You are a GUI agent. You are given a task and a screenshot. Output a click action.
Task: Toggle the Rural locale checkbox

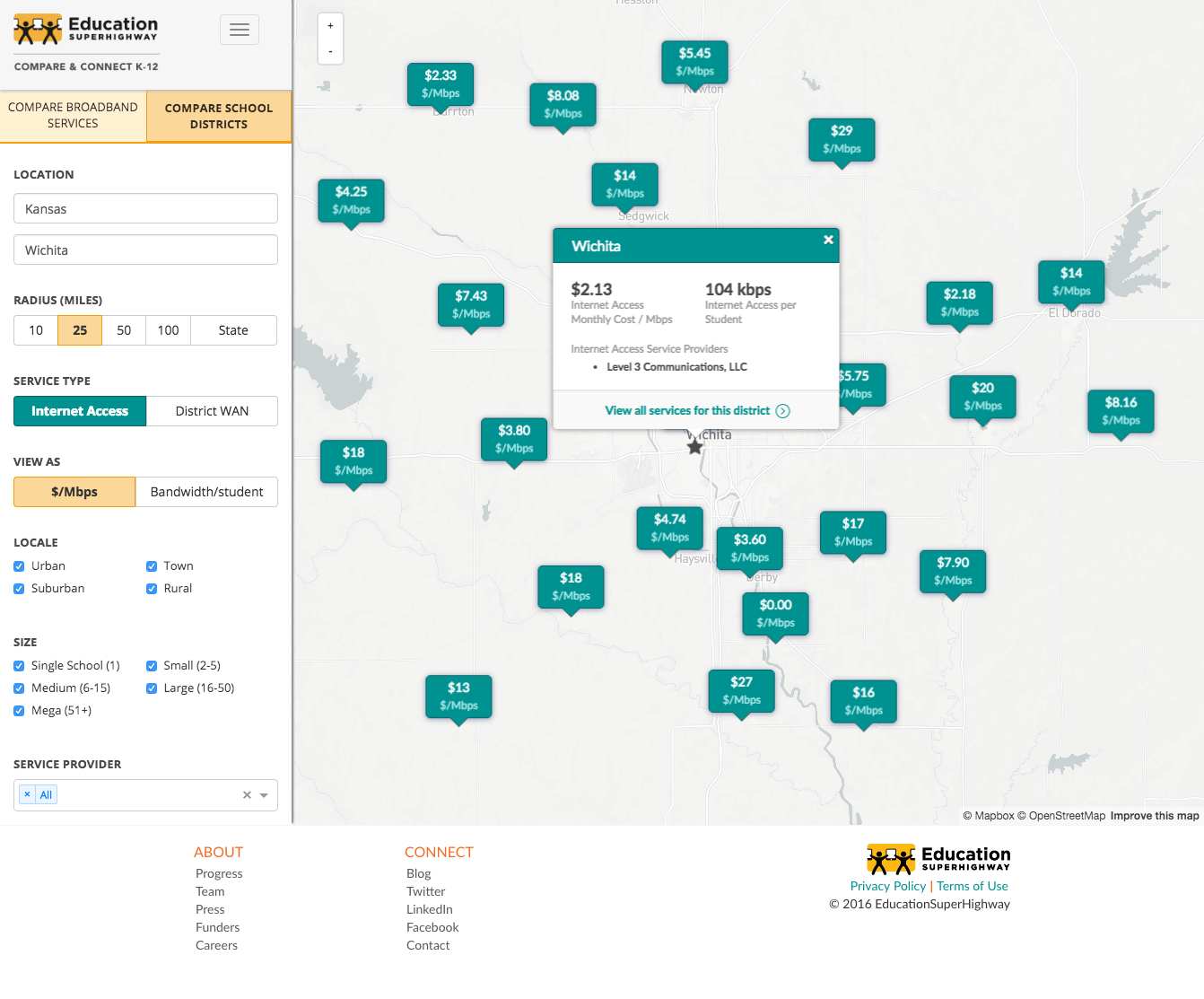point(152,589)
